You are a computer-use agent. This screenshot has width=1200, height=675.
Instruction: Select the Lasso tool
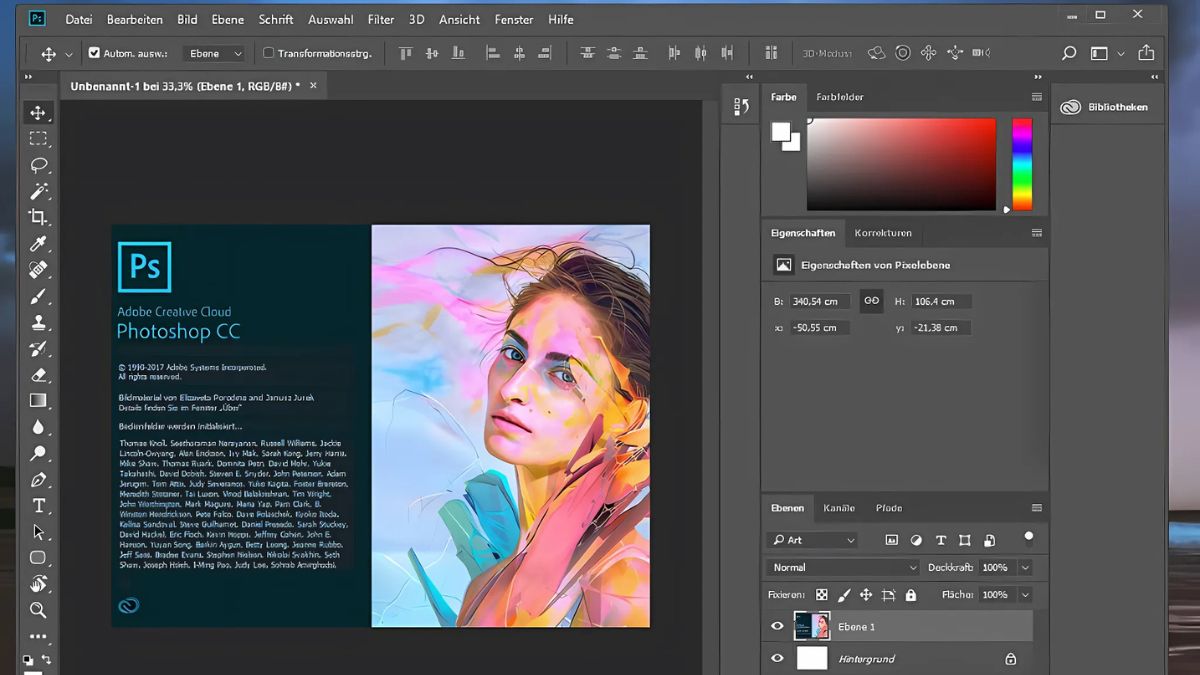point(38,165)
